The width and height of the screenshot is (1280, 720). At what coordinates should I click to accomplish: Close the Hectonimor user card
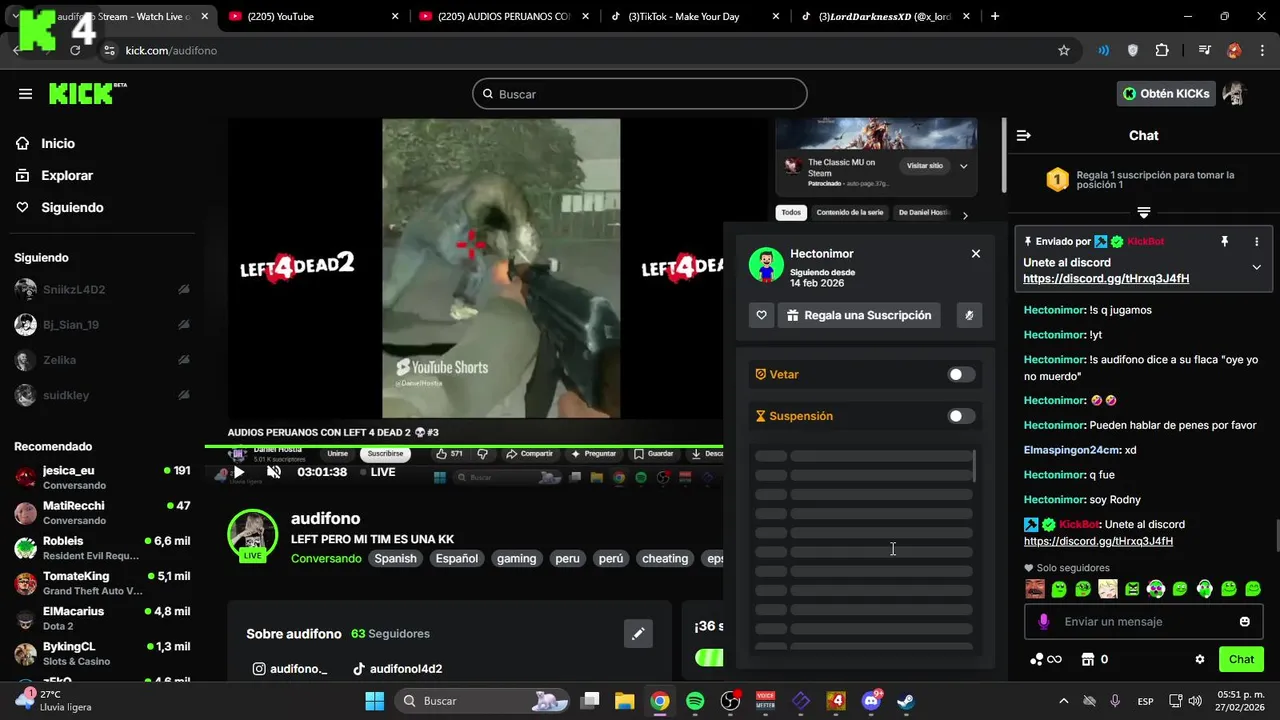tap(976, 254)
